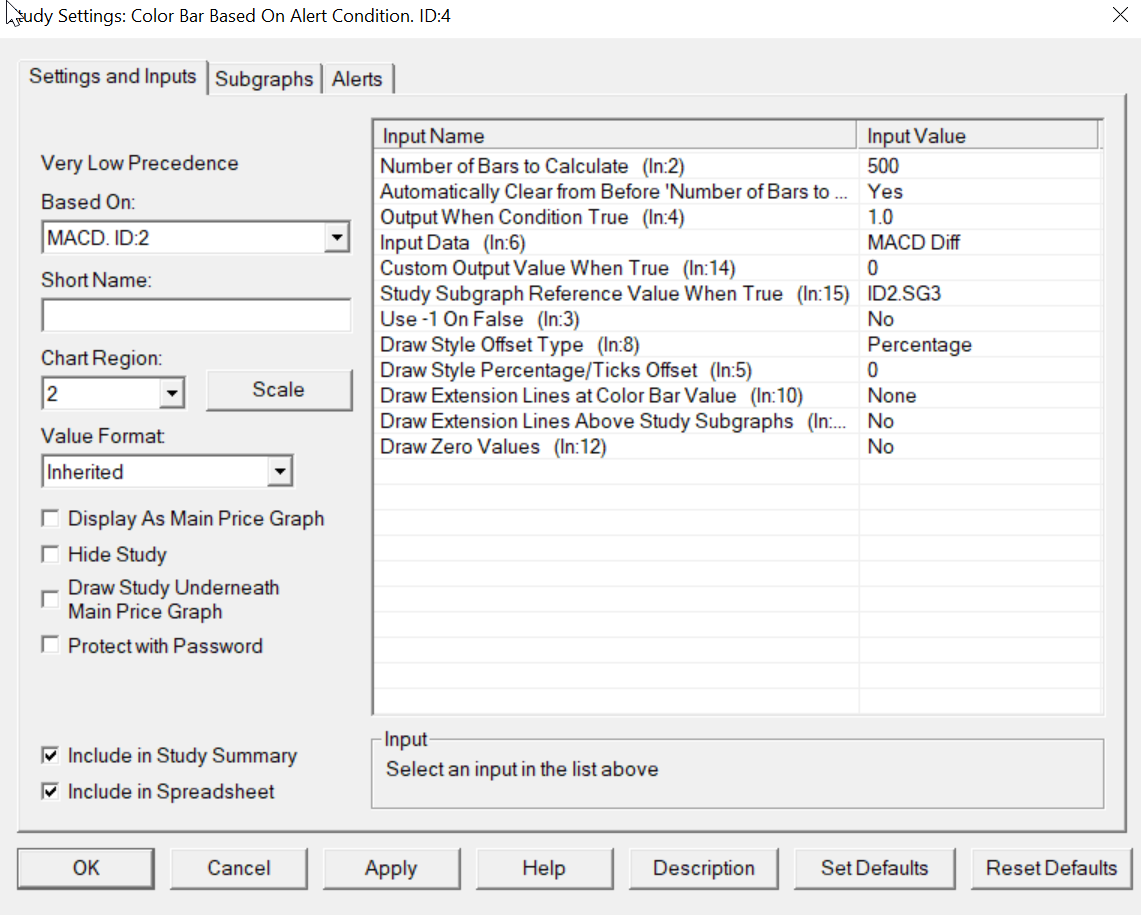Screen dimensions: 1141x915
Task: Select Draw Style Percentage/Ticks Offset row
Action: tap(738, 370)
